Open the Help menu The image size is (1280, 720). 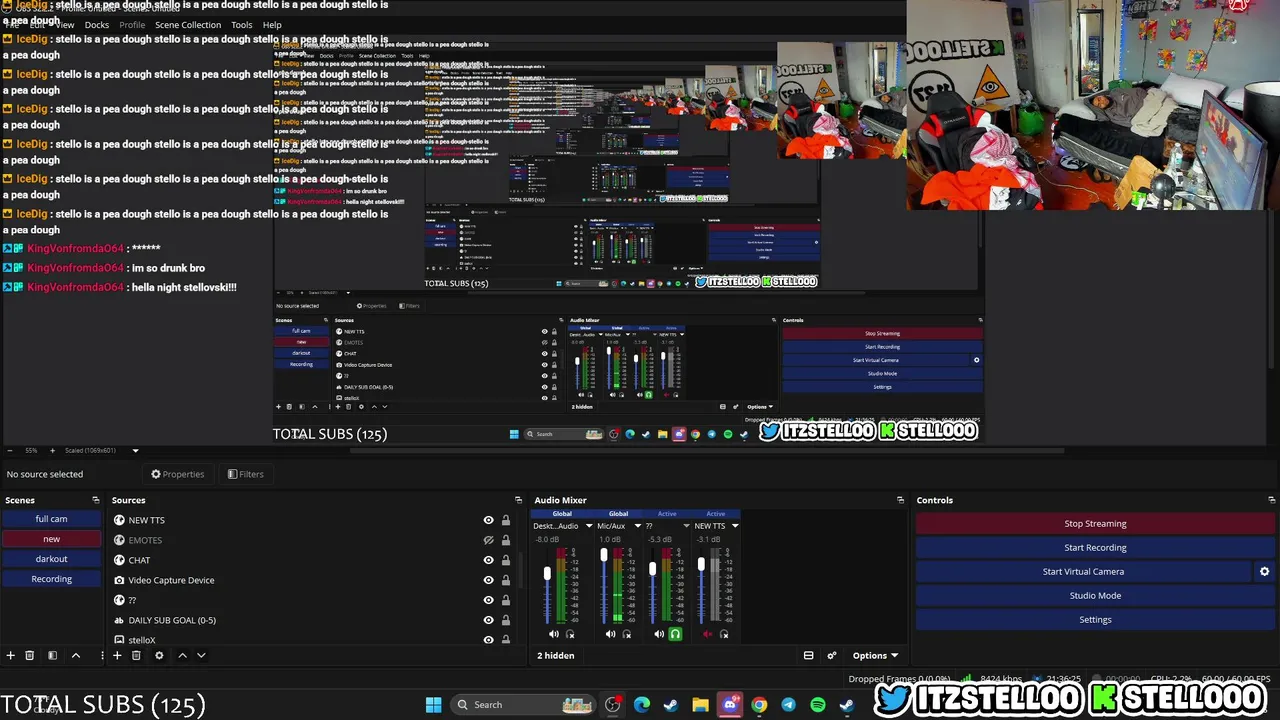tap(272, 25)
